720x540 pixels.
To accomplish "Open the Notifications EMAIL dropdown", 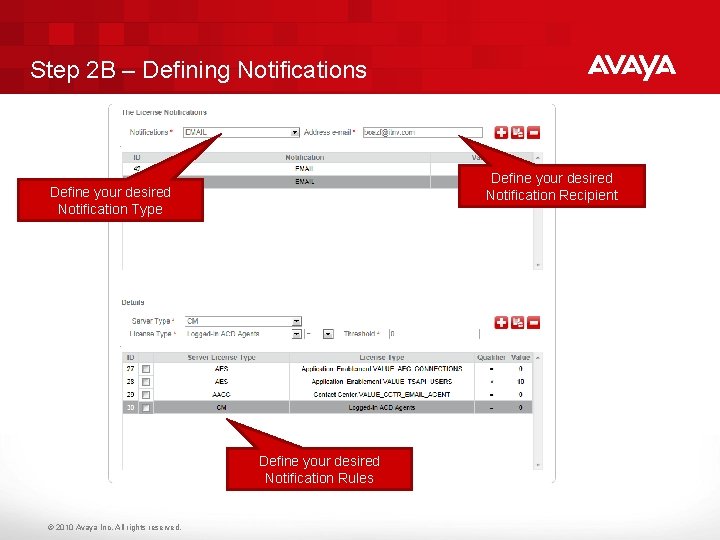I will pyautogui.click(x=294, y=132).
